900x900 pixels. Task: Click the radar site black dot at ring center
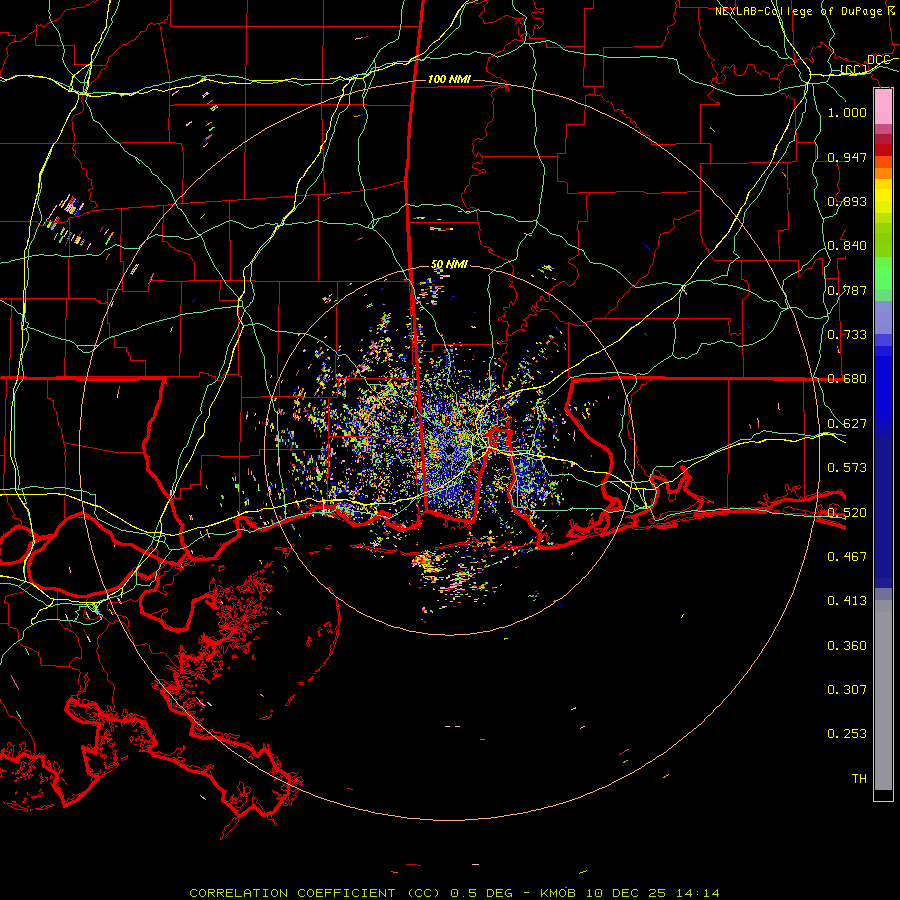[x=449, y=450]
